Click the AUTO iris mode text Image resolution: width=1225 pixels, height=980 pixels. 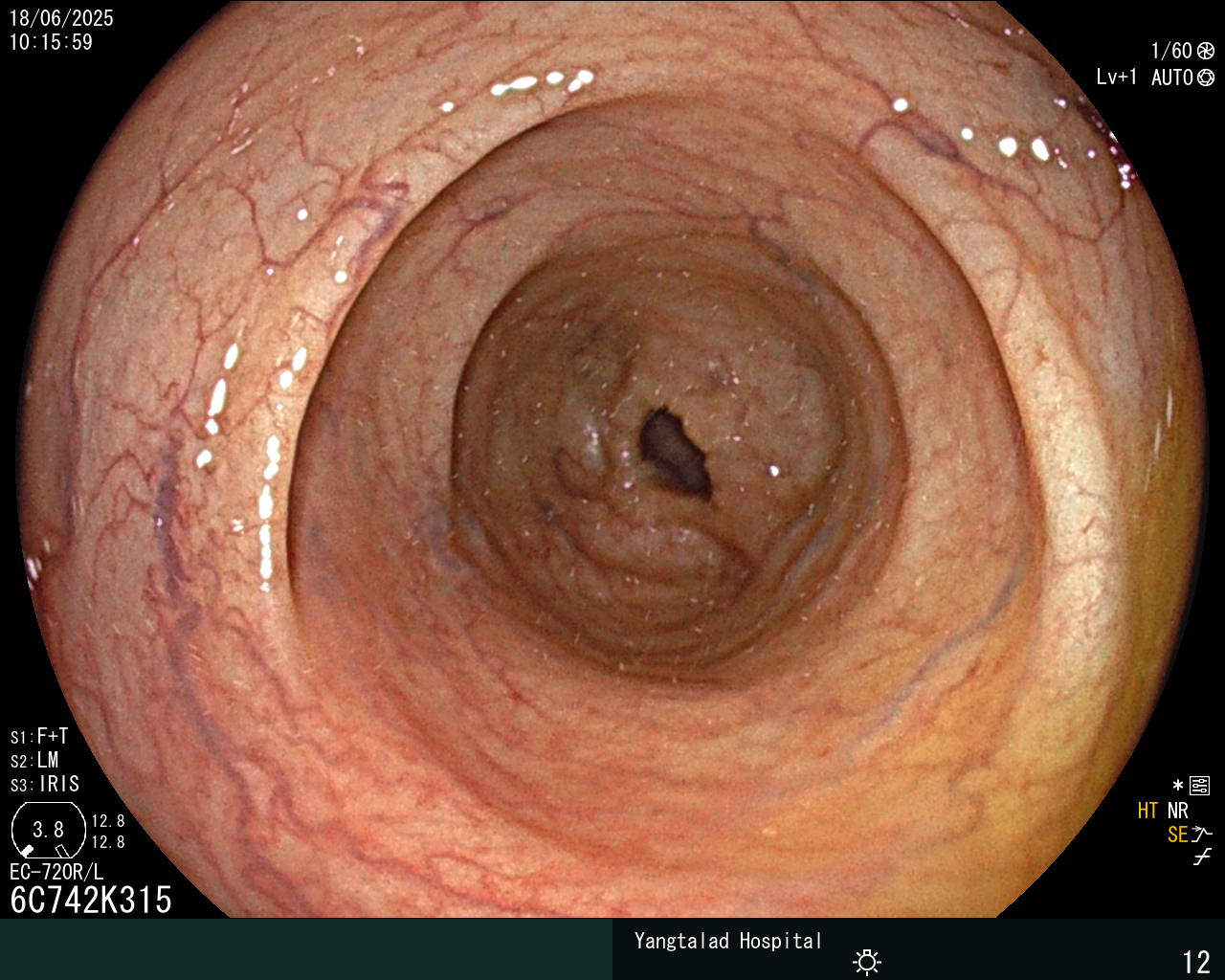pos(1172,78)
